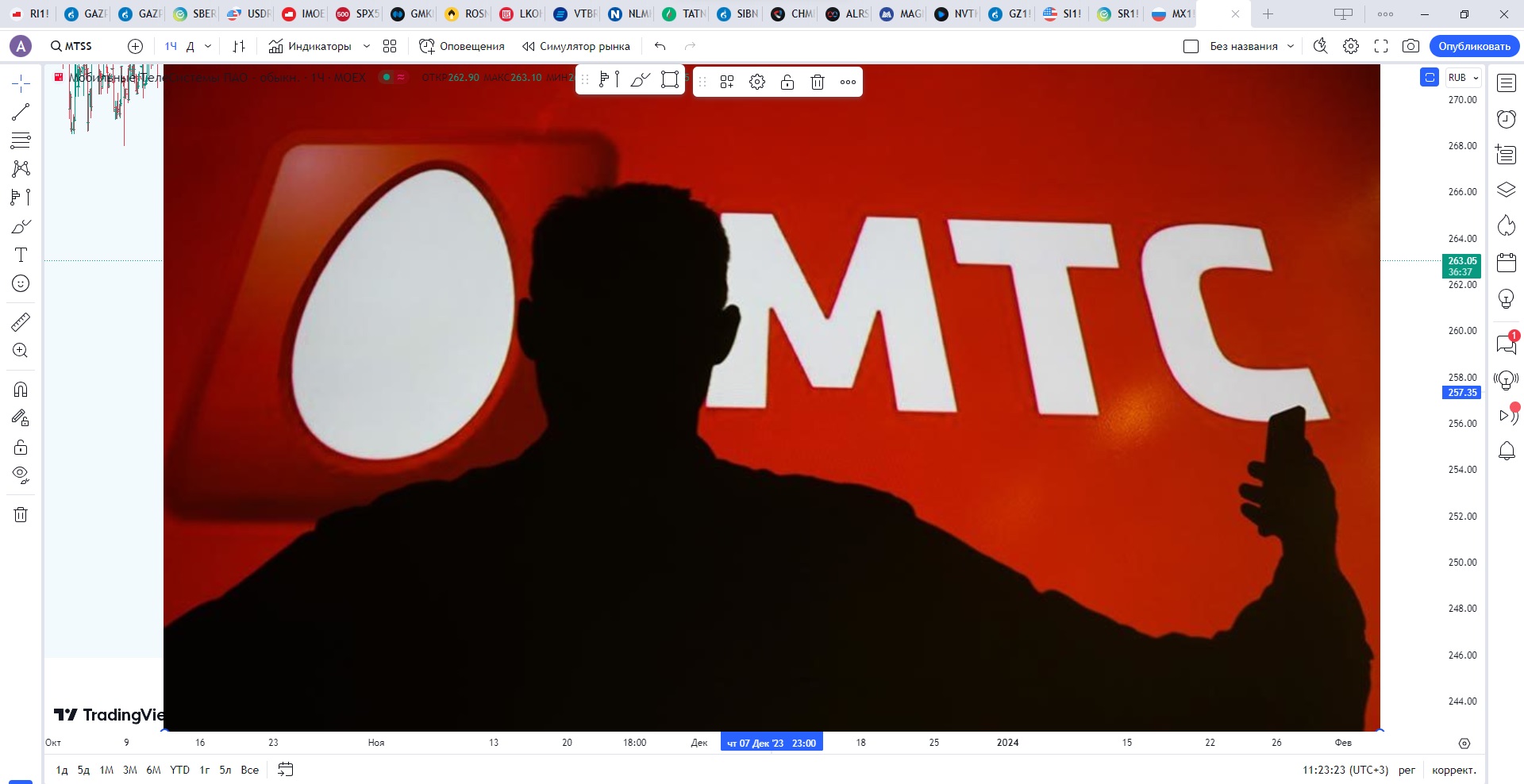Open the XABCD pattern tools
This screenshot has height=784, width=1524.
point(21,168)
